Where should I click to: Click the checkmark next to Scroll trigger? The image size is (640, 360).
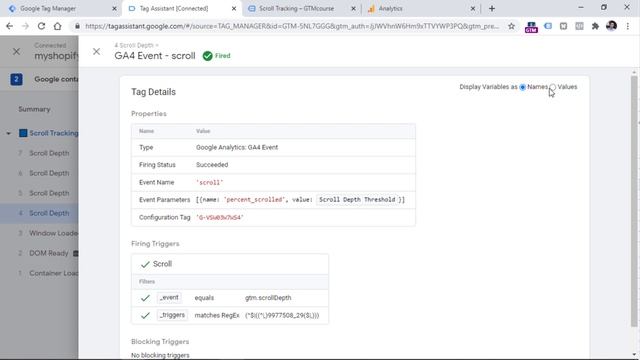pyautogui.click(x=145, y=264)
